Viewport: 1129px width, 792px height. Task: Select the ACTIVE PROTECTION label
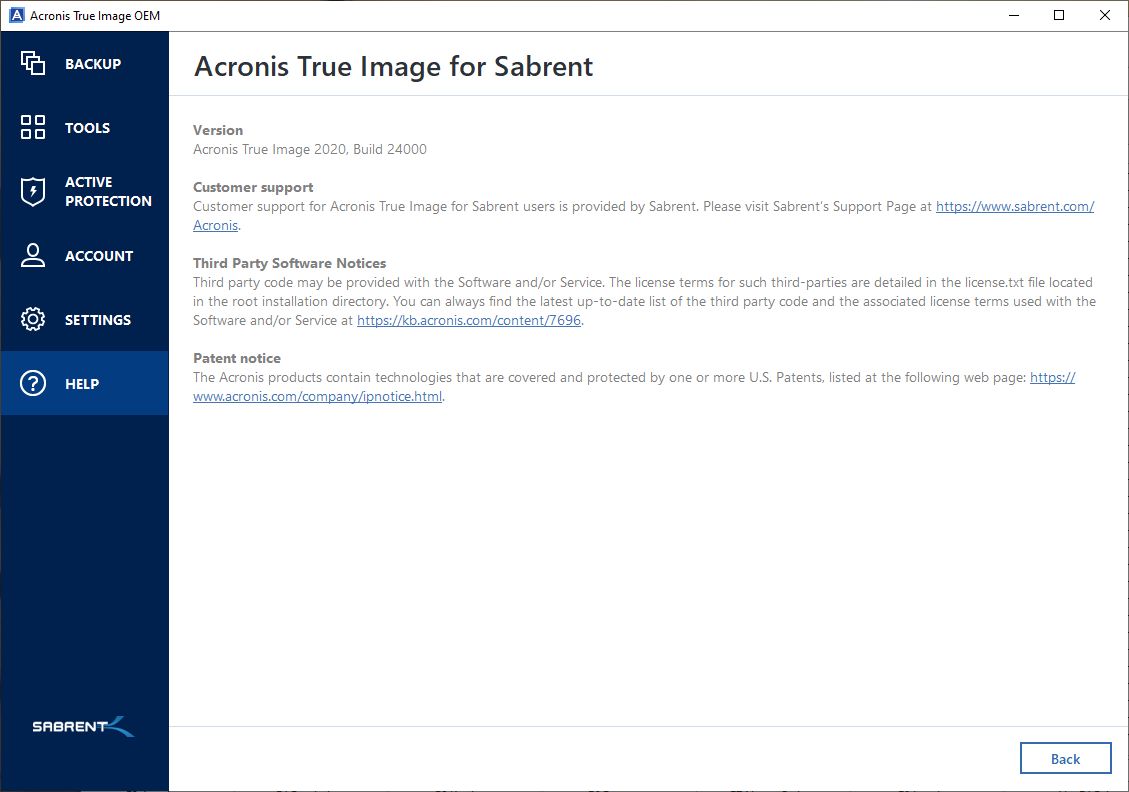coord(108,192)
